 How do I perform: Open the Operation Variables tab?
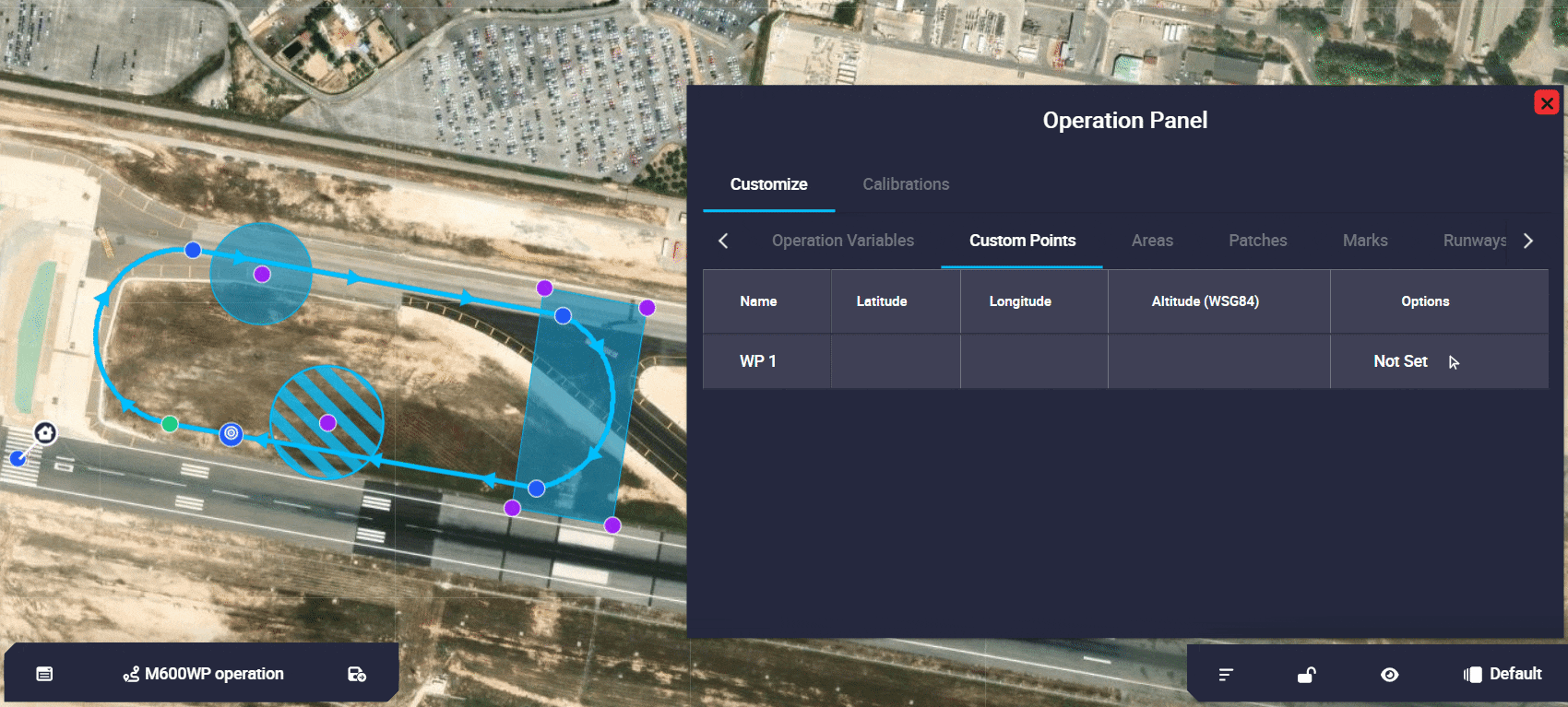pos(842,241)
